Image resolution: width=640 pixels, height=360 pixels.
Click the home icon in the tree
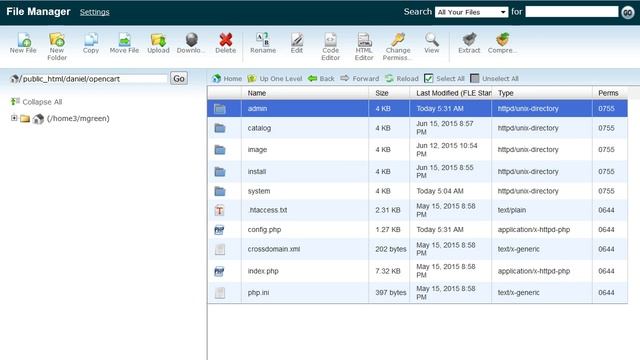tap(38, 119)
